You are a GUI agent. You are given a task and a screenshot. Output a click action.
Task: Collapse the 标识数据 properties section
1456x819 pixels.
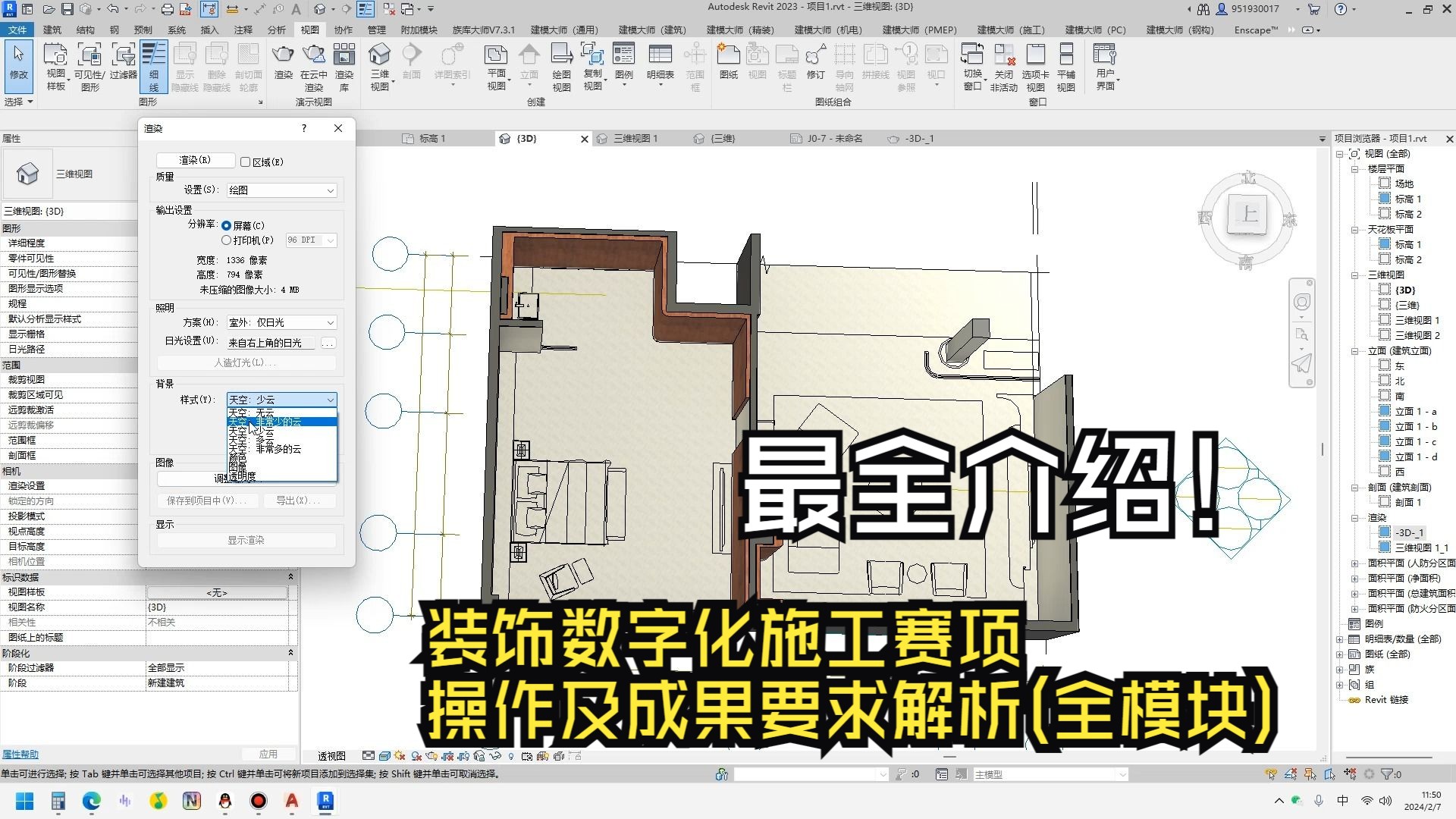click(x=290, y=577)
